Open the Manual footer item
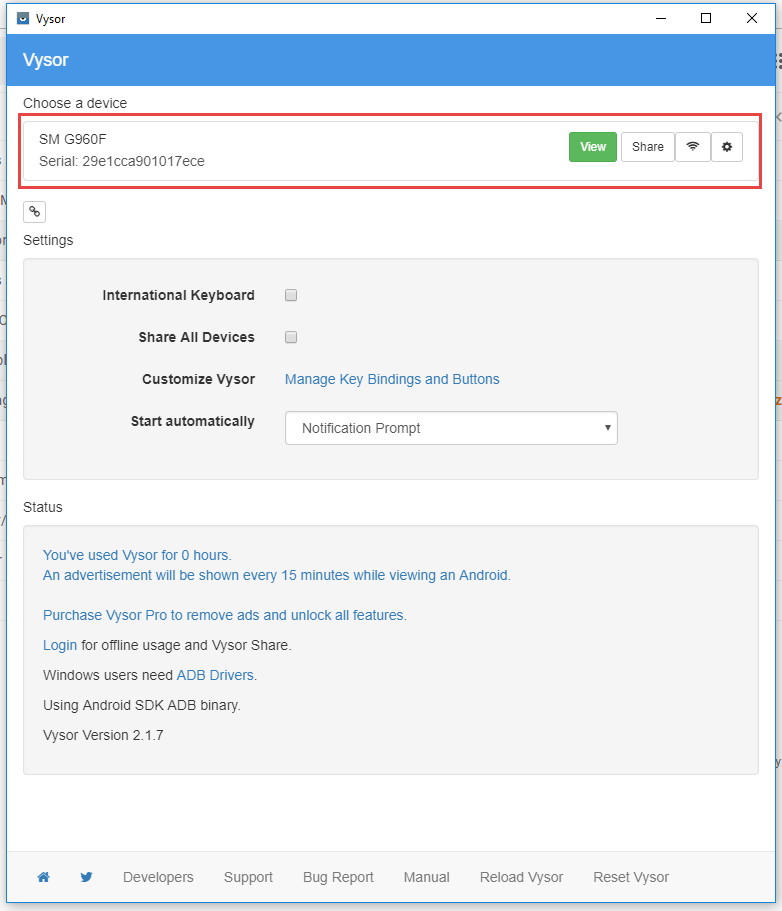This screenshot has width=782, height=911. tap(426, 877)
